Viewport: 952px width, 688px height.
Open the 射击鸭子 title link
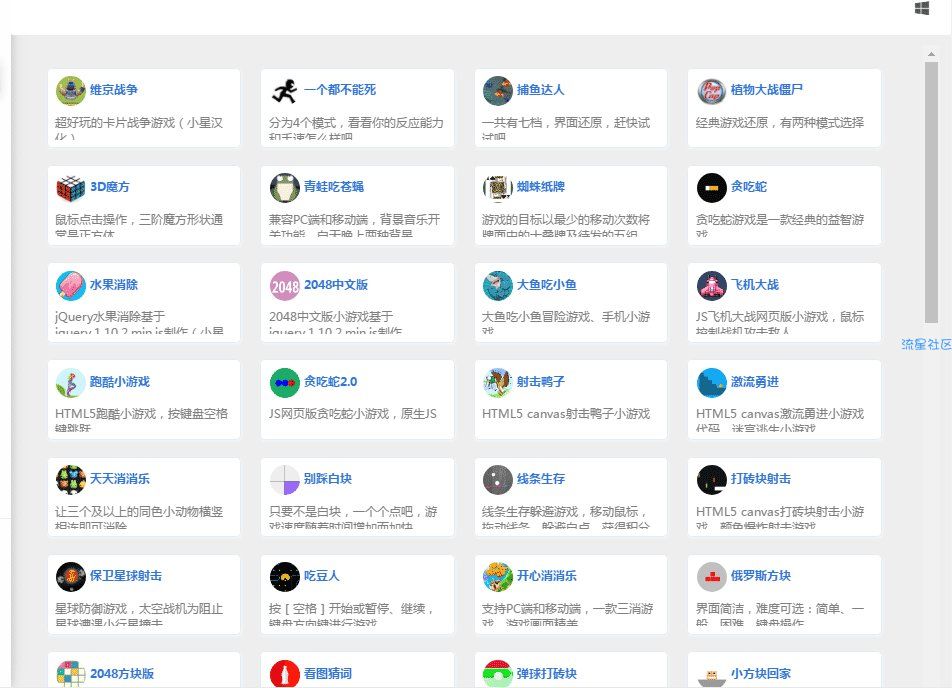[x=541, y=382]
